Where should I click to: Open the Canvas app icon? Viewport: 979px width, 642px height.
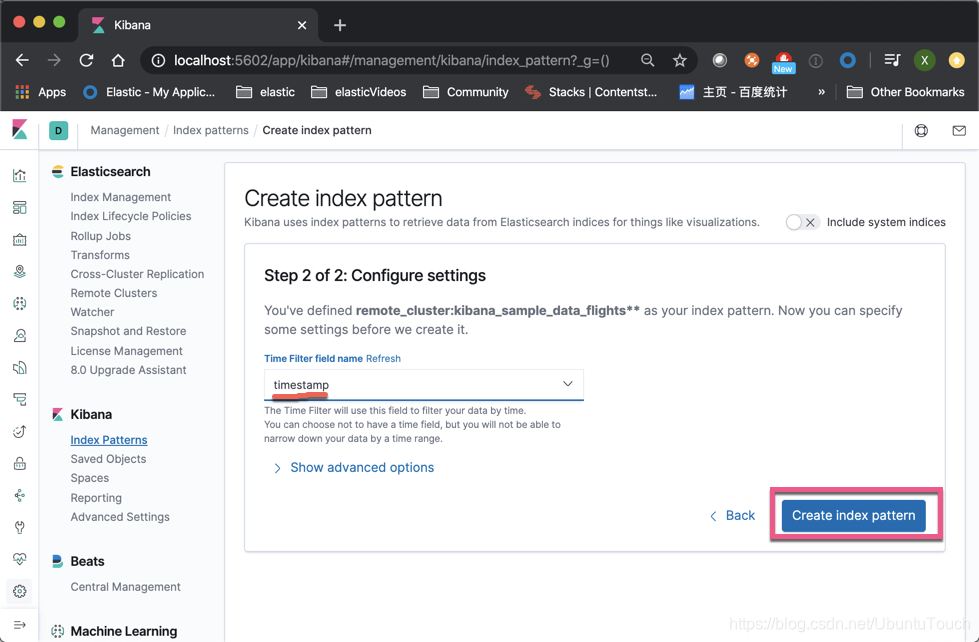coord(19,239)
